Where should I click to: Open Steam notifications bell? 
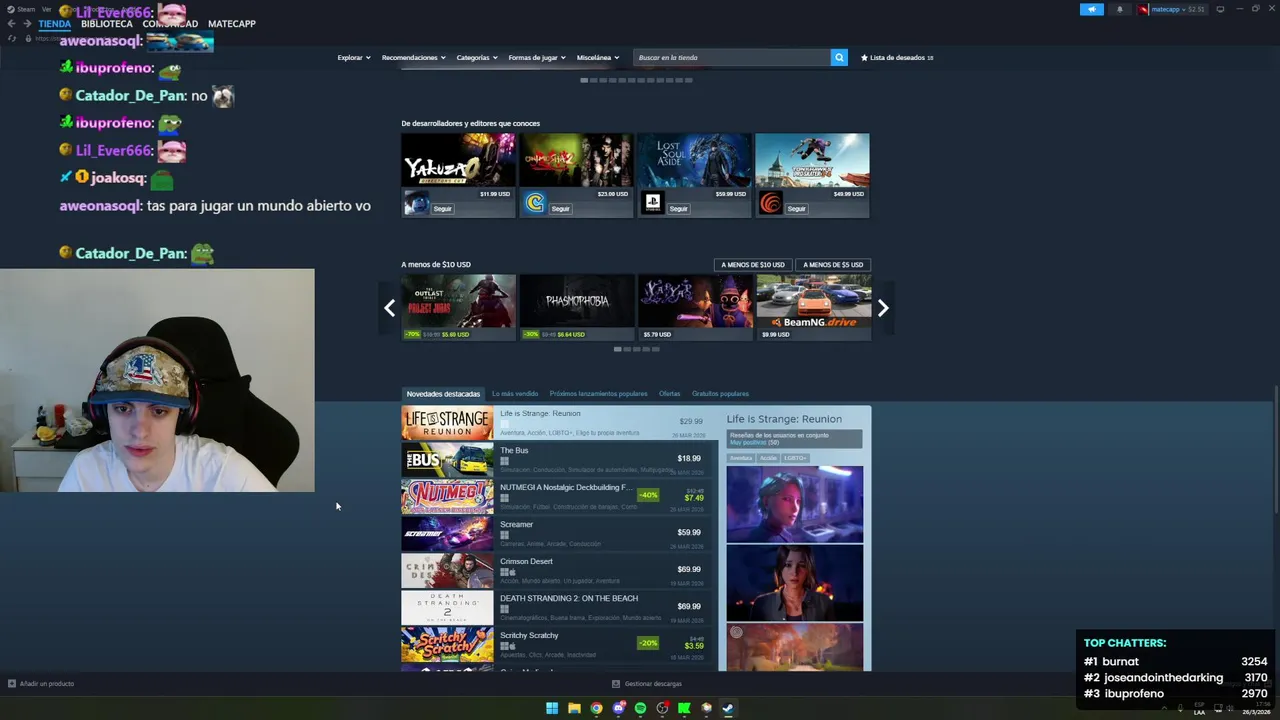coord(1119,9)
